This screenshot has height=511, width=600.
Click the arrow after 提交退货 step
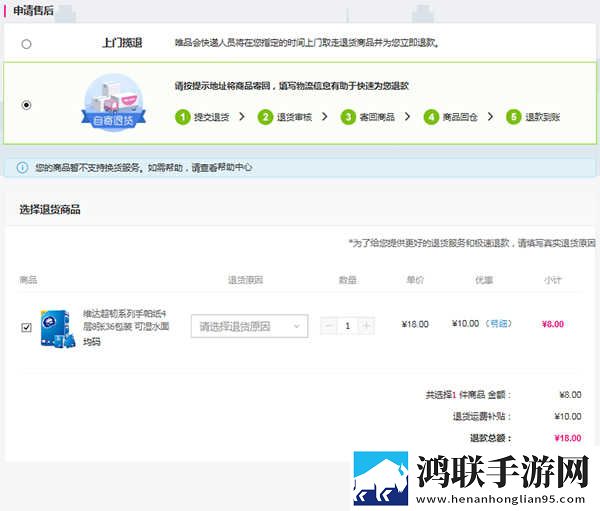242,116
